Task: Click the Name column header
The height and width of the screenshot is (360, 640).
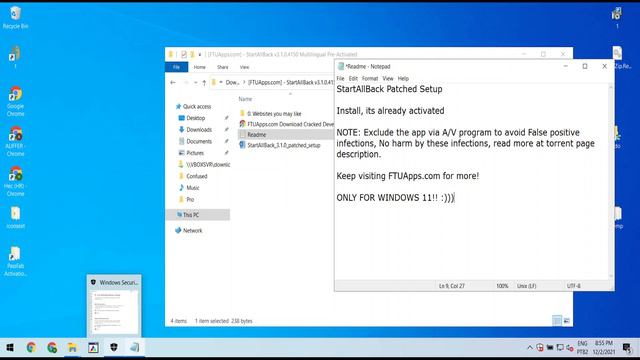Action: (245, 99)
